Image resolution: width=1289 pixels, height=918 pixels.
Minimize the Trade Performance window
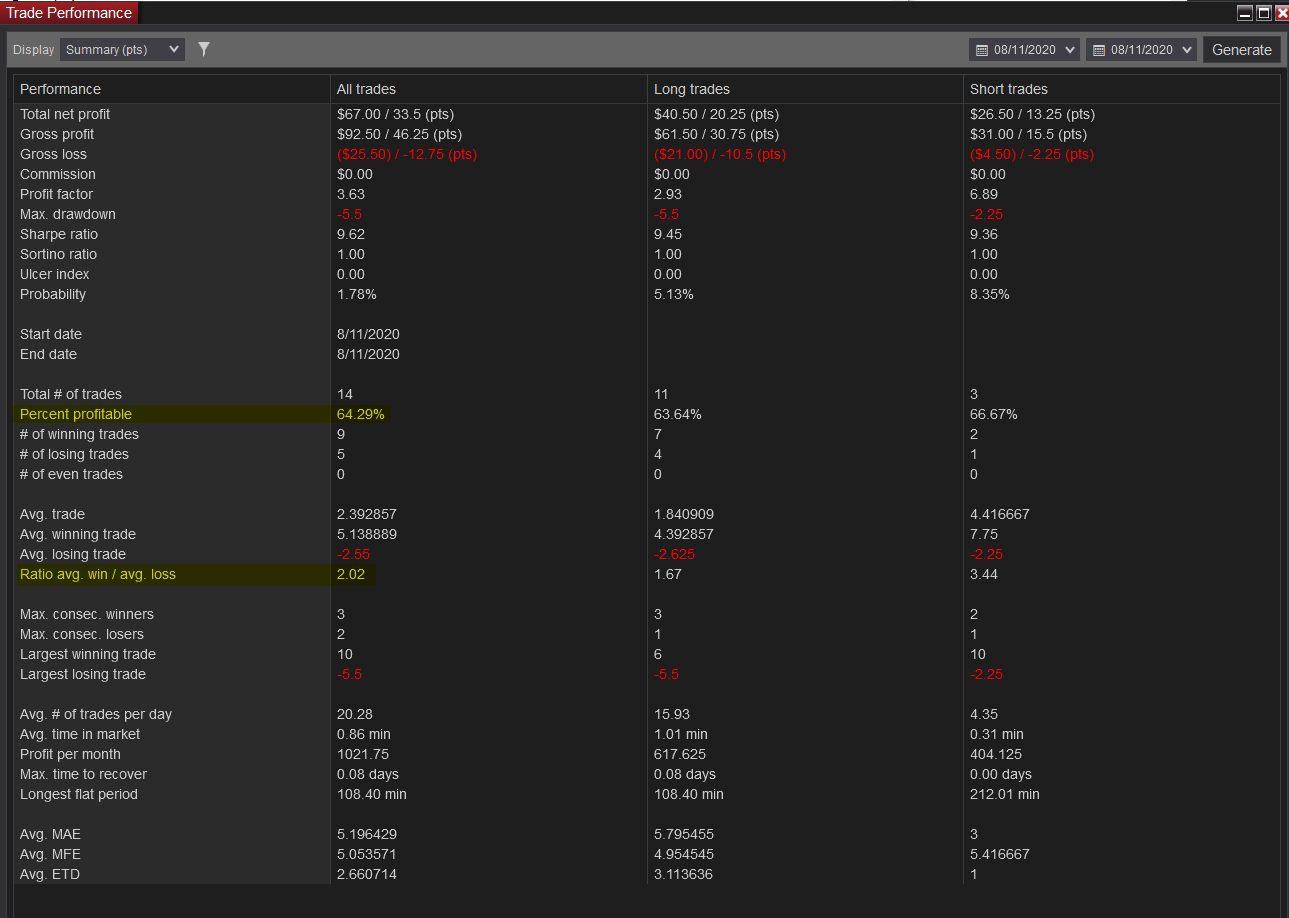(x=1245, y=13)
